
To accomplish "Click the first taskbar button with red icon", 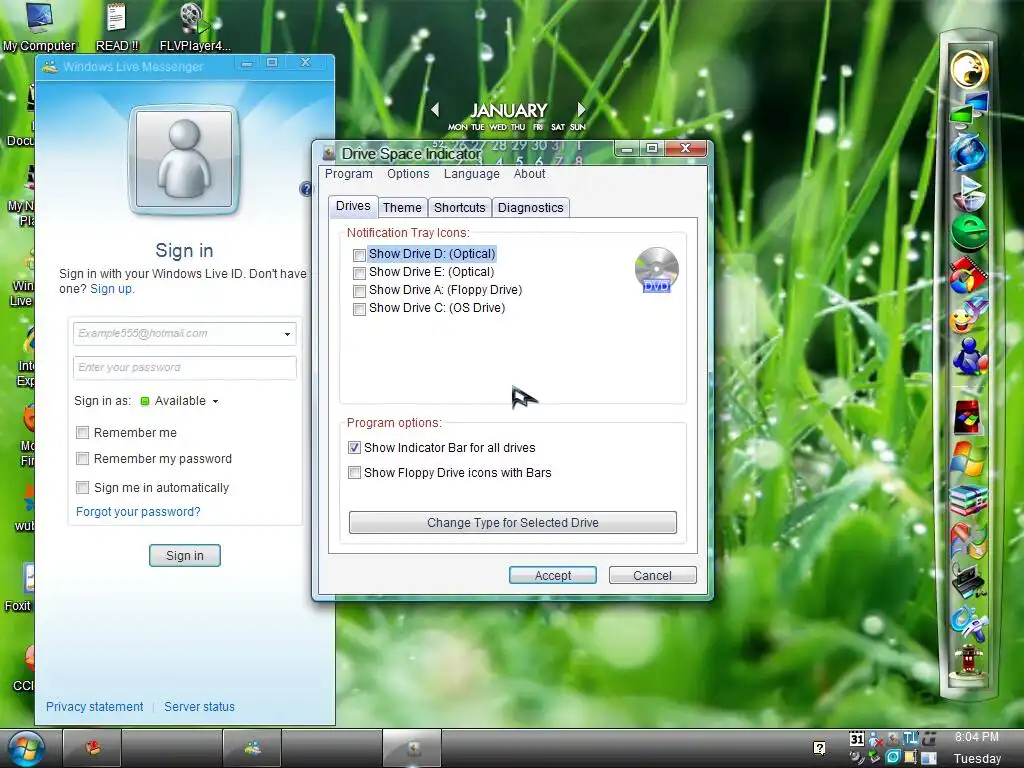I will (92, 748).
